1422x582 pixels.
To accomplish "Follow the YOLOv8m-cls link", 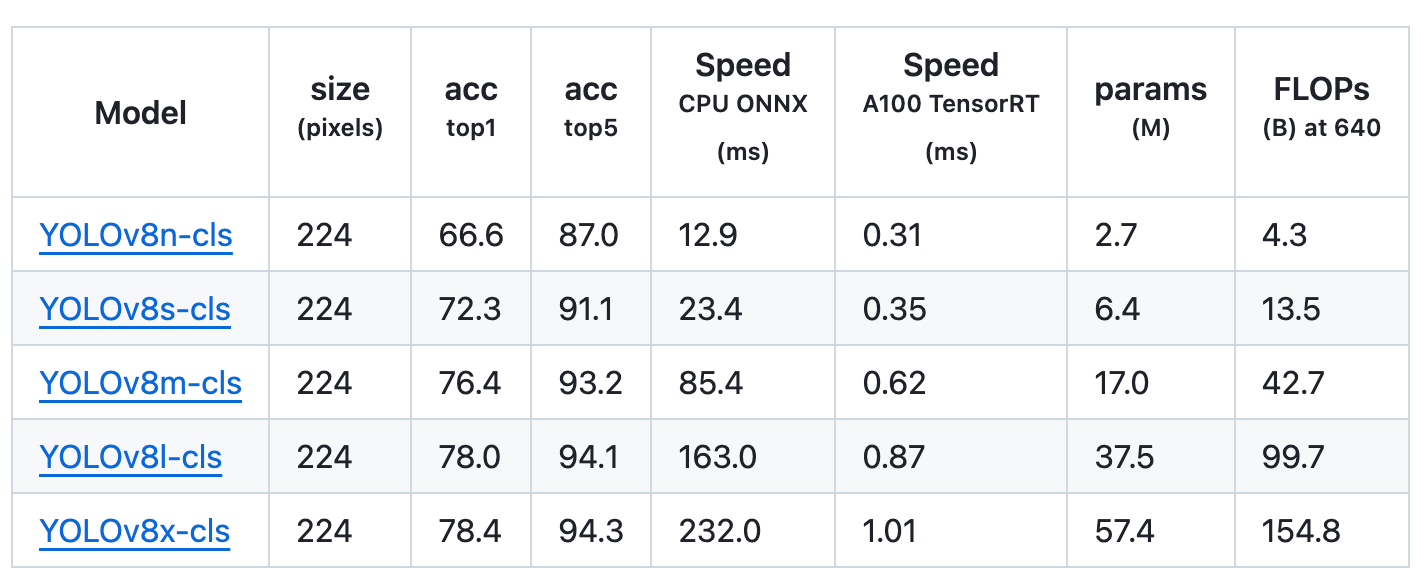I will 140,384.
